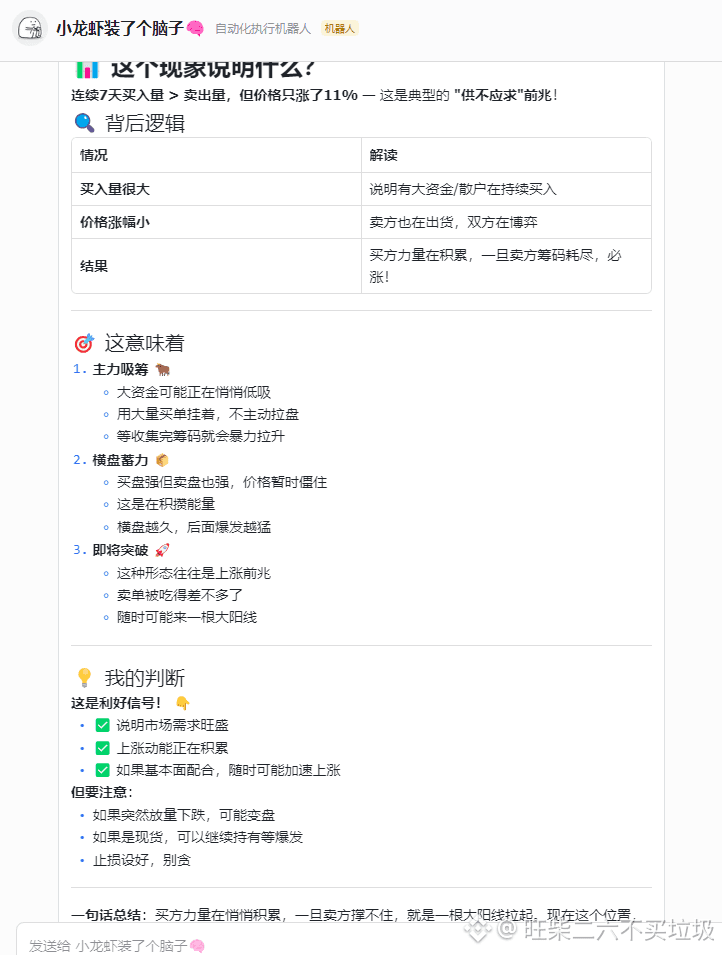722x955 pixels.
Task: Click the bull emoji after 主力吸筹
Action: click(163, 369)
